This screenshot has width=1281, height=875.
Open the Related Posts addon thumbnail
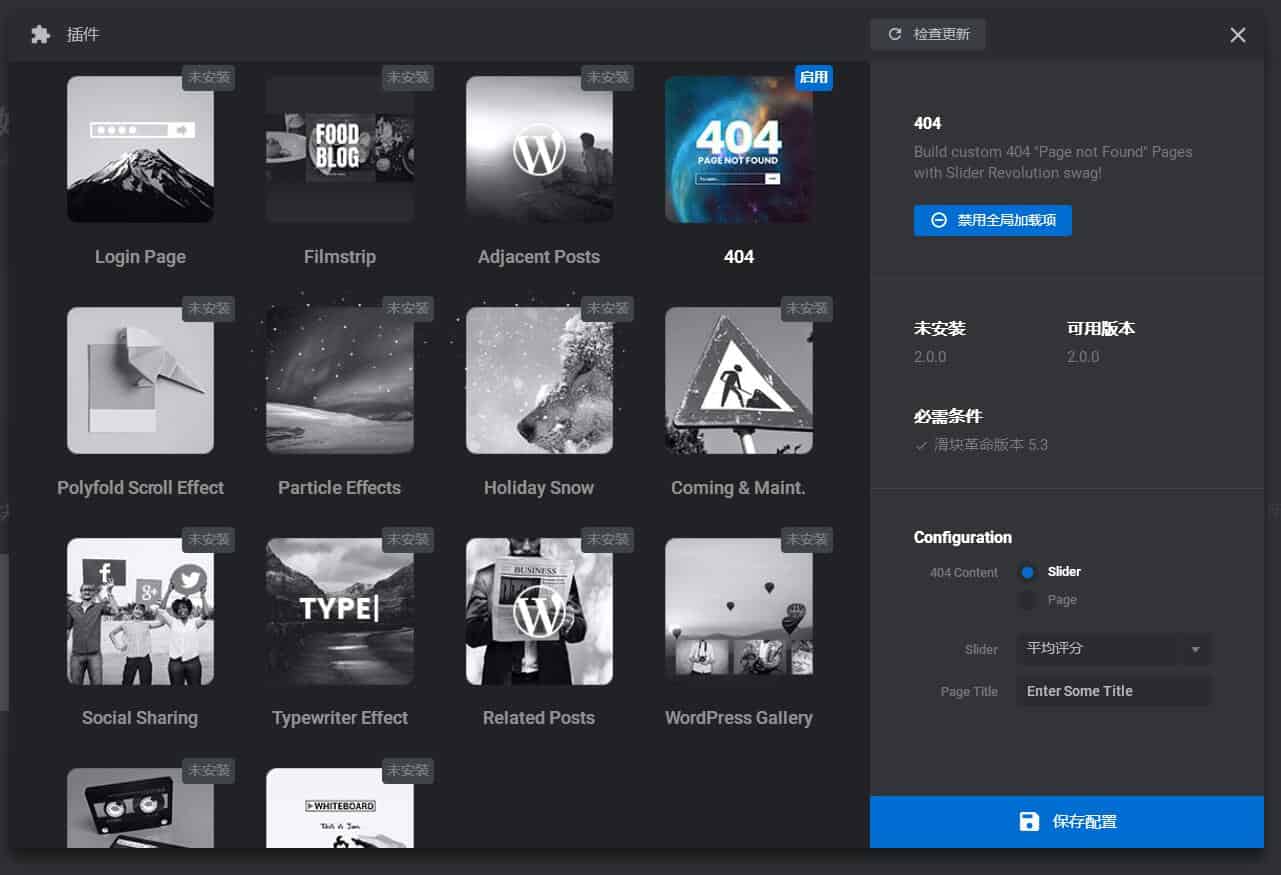[539, 611]
